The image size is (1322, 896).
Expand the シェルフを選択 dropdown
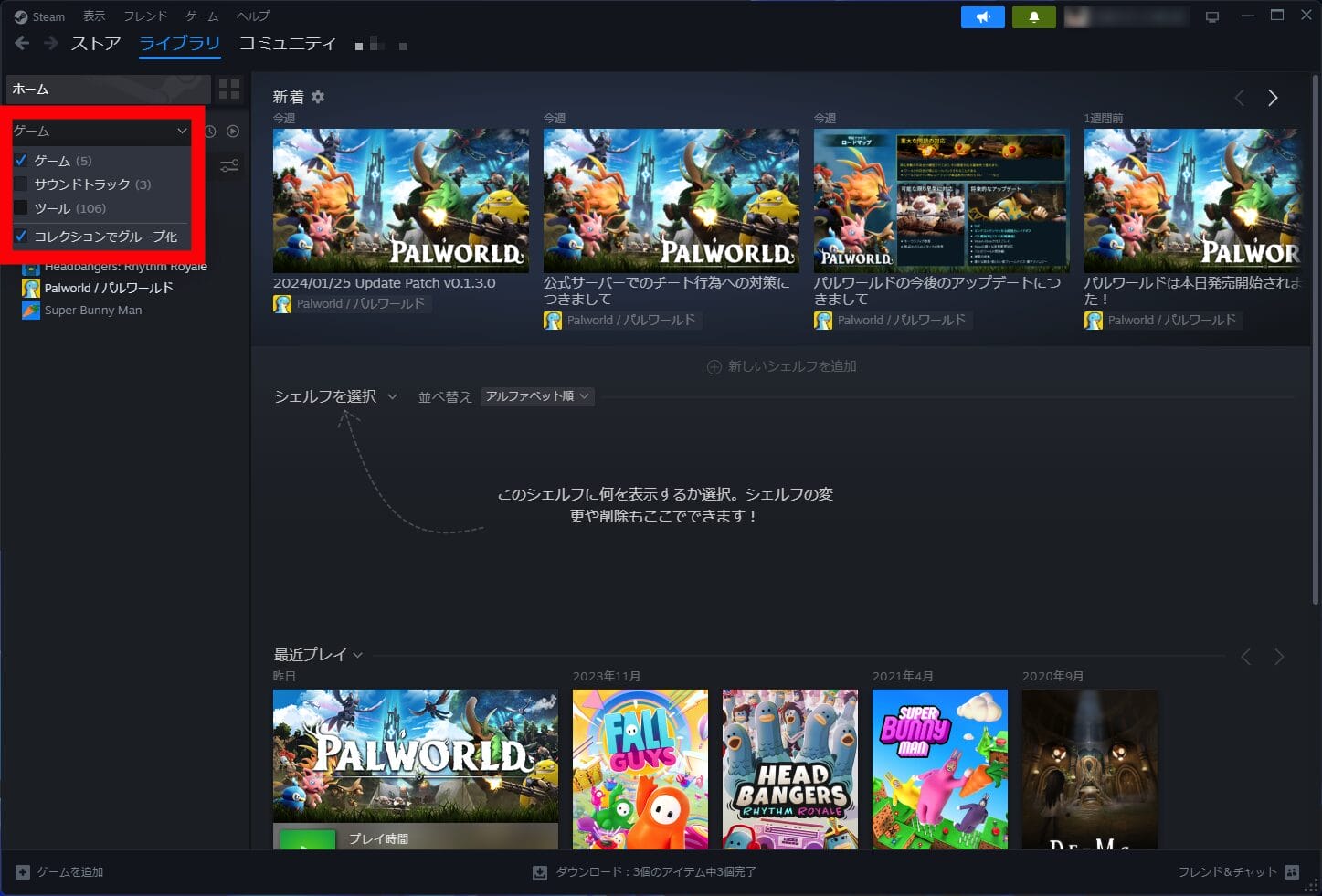click(335, 396)
